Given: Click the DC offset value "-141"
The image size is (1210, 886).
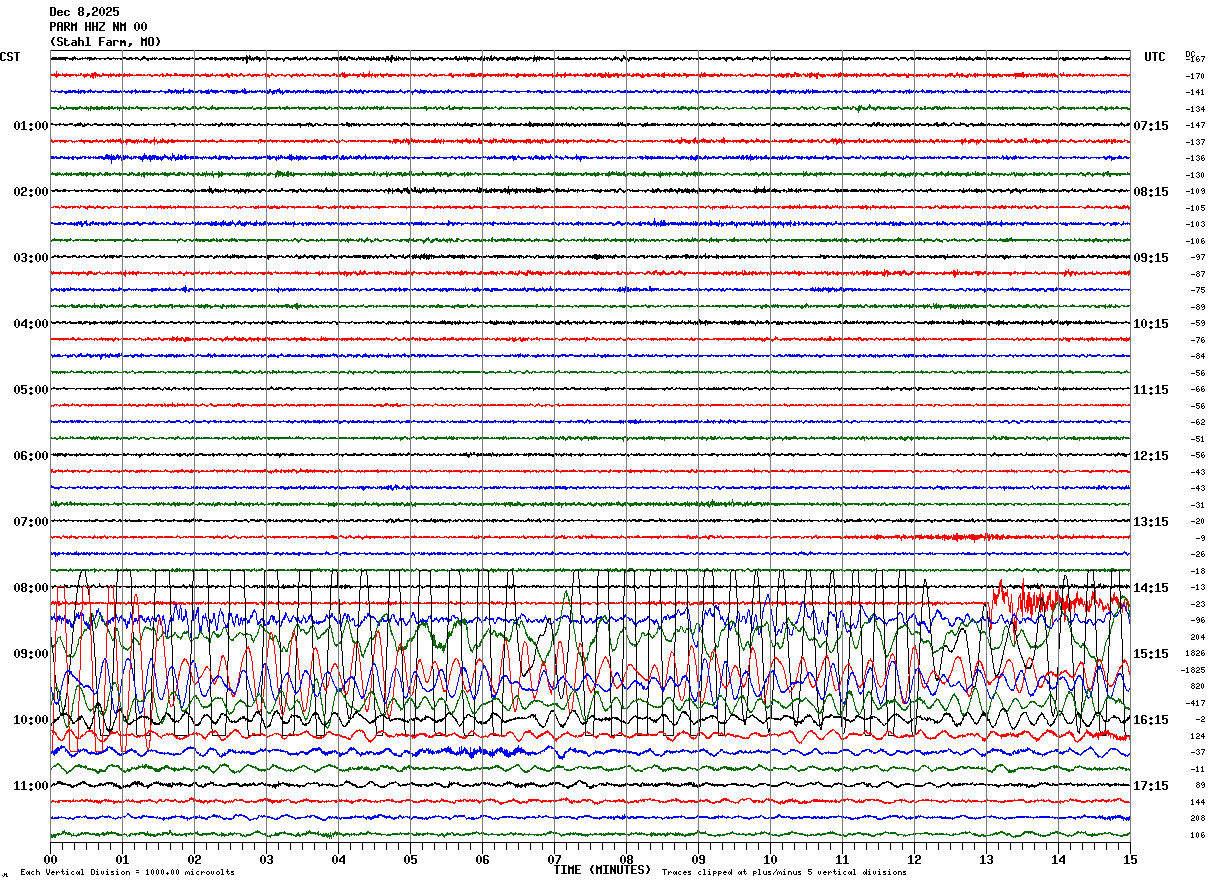Looking at the screenshot, I should tap(1195, 92).
